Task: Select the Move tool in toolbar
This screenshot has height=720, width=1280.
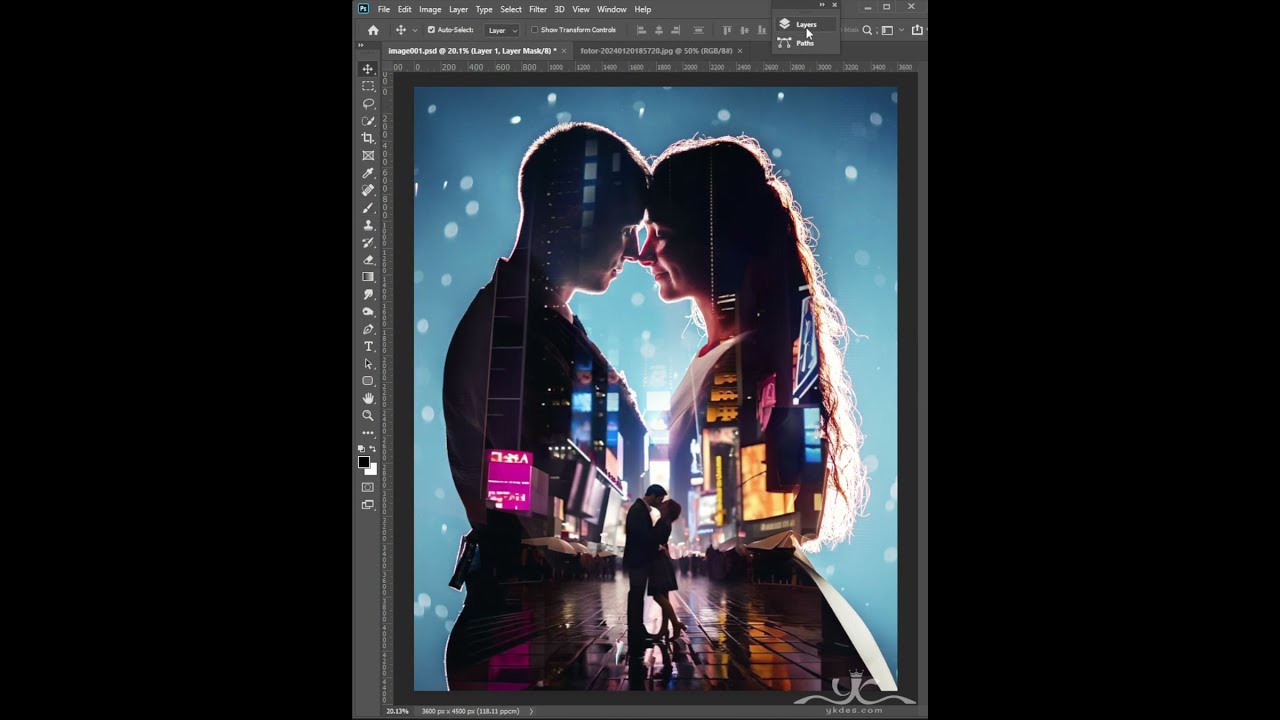Action: [x=368, y=69]
